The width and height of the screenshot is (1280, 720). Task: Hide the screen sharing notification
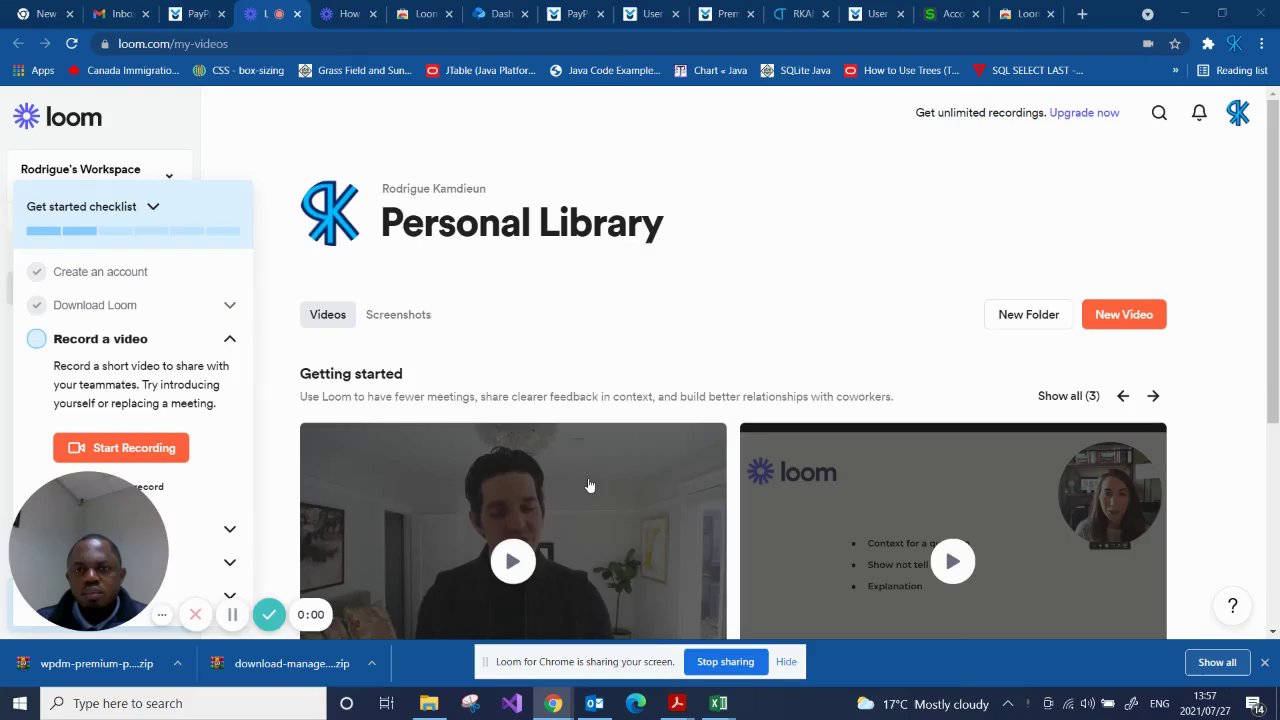(786, 662)
